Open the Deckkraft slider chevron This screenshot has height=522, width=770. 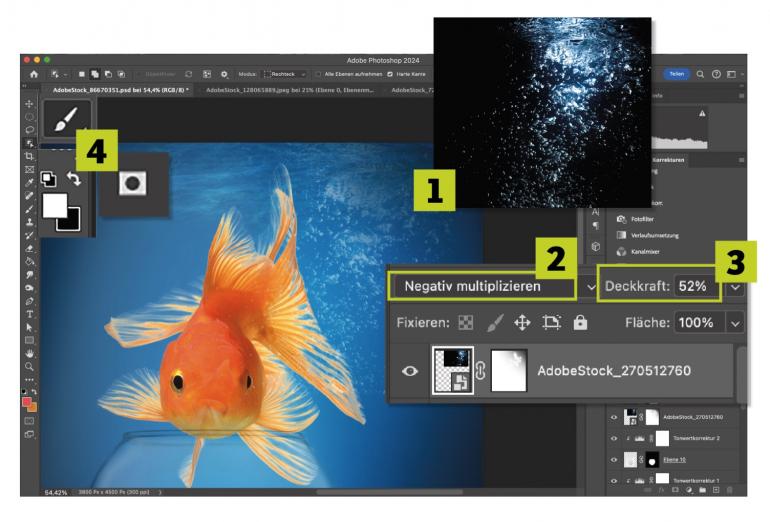[735, 287]
